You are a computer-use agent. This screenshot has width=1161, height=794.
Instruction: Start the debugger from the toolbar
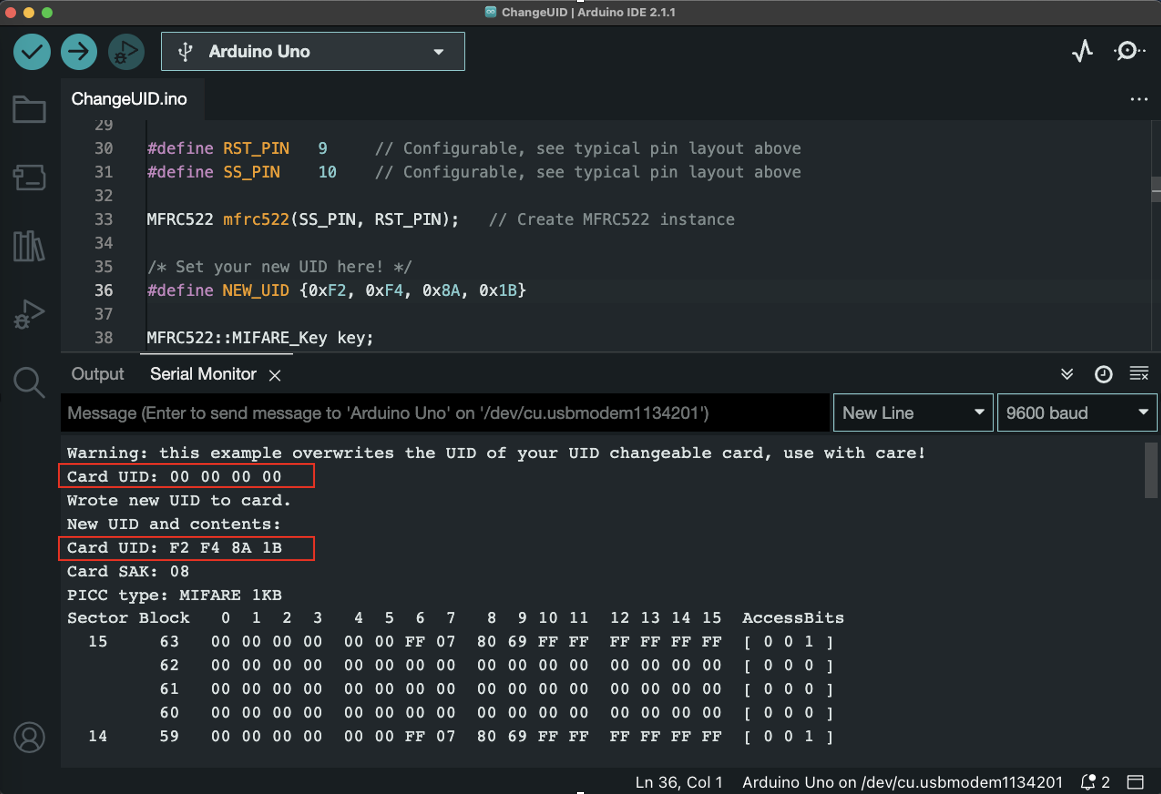click(x=126, y=52)
